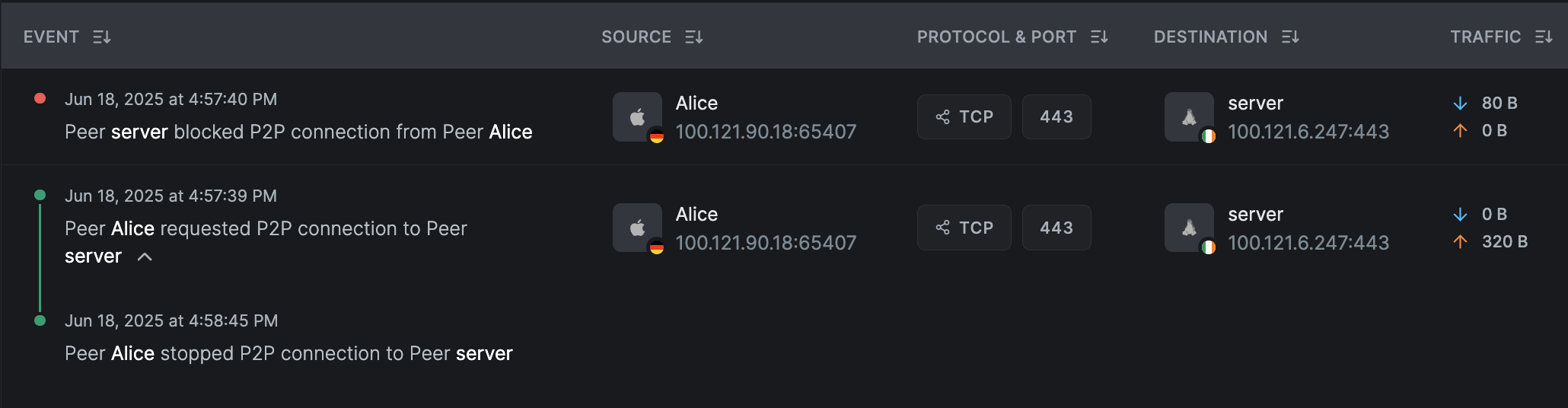Screen dimensions: 1568x408
Task: Click the server Linux icon in requested row
Action: coord(1189,228)
